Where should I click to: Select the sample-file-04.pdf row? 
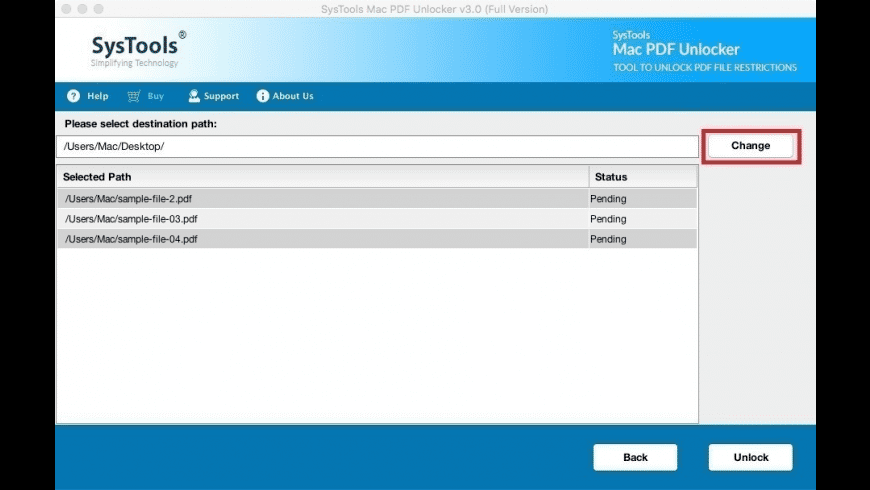(377, 239)
